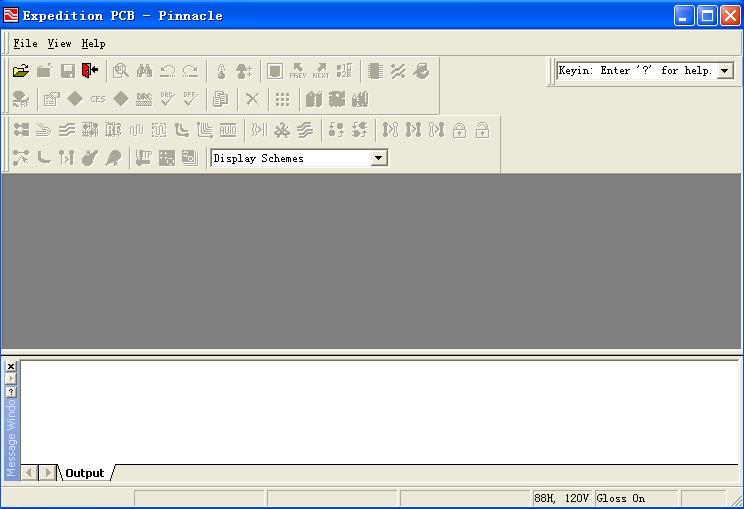This screenshot has width=744, height=509.
Task: Close the Message Window with its X
Action: [11, 366]
